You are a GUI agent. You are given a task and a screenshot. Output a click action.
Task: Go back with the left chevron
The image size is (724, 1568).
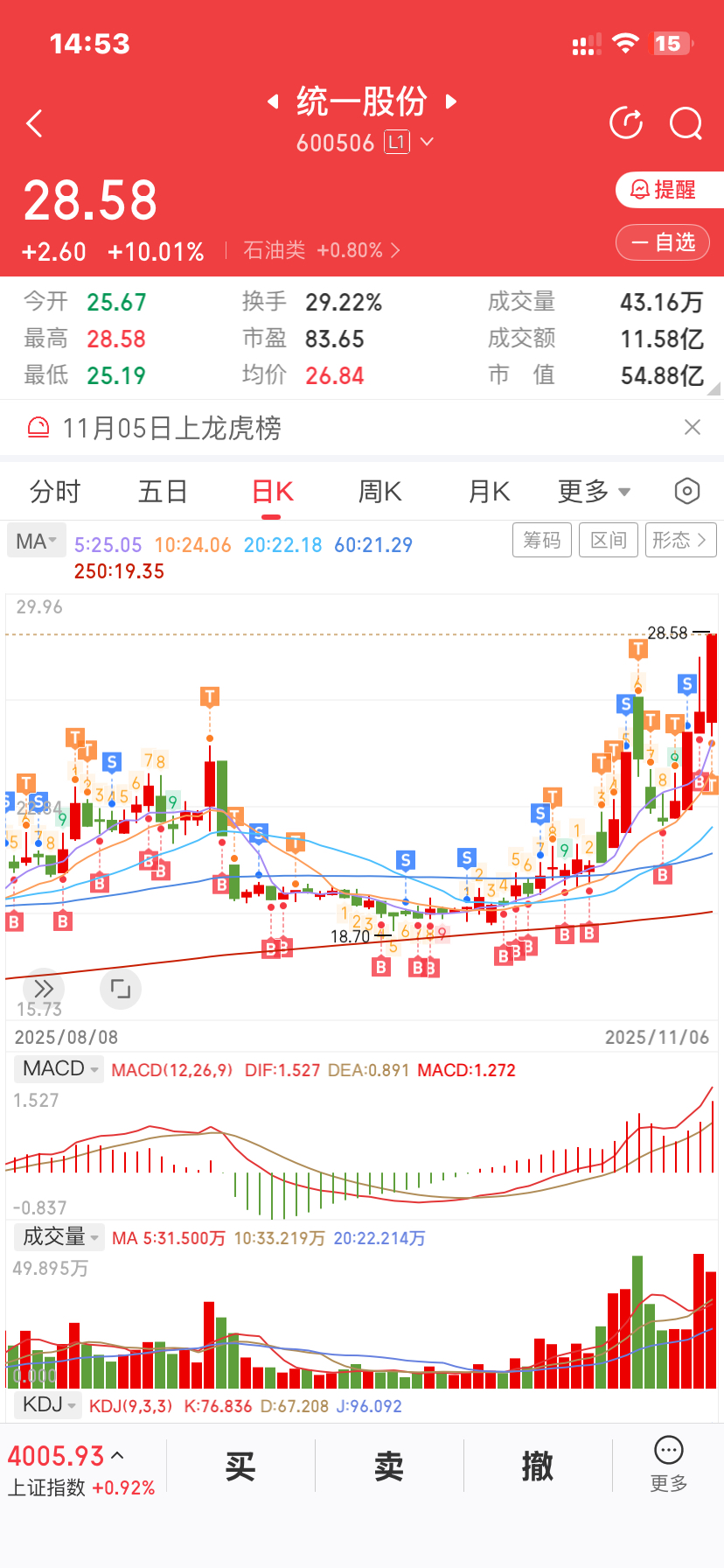[x=35, y=123]
